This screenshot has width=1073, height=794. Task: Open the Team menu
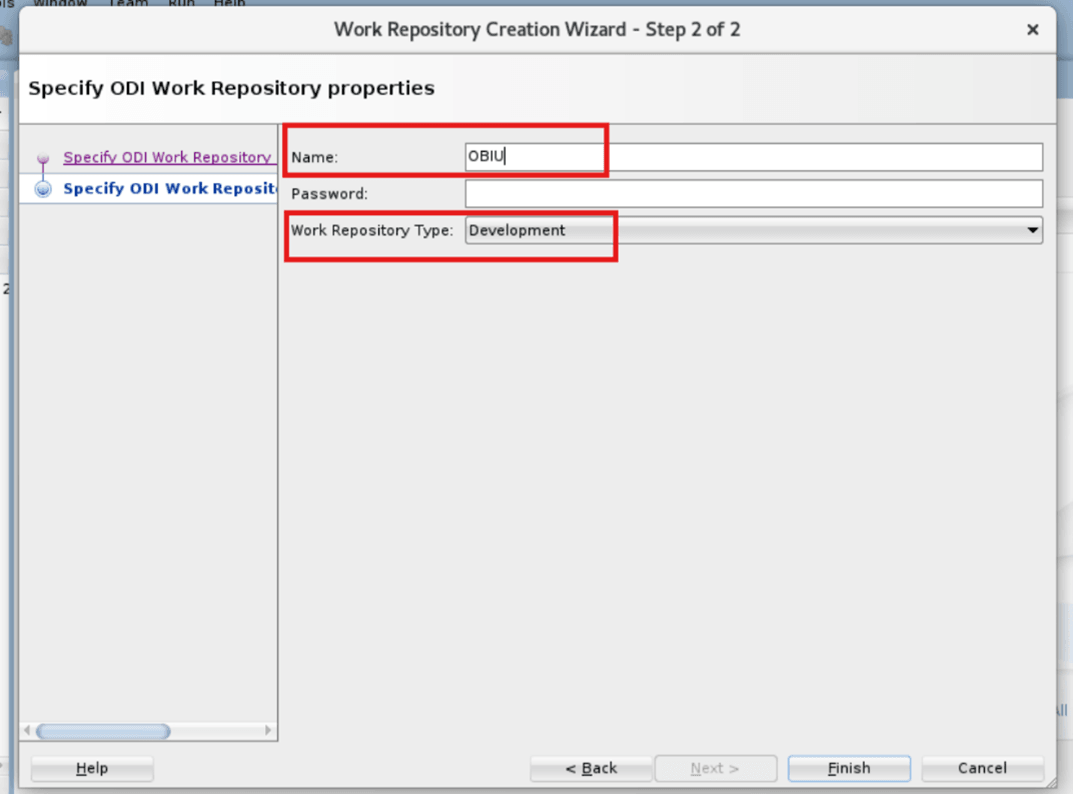[x=128, y=4]
